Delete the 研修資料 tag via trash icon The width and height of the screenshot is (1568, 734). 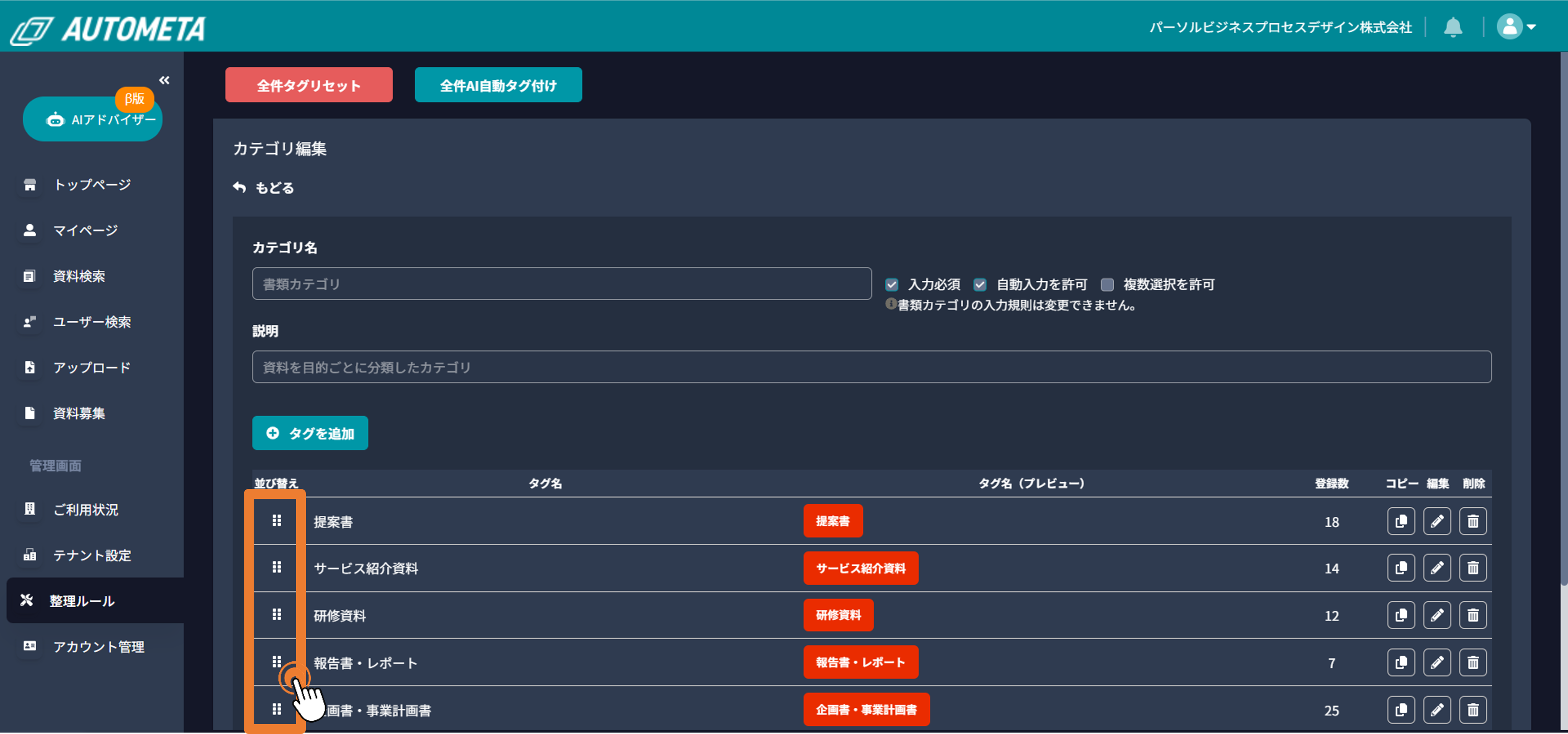[x=1472, y=615]
